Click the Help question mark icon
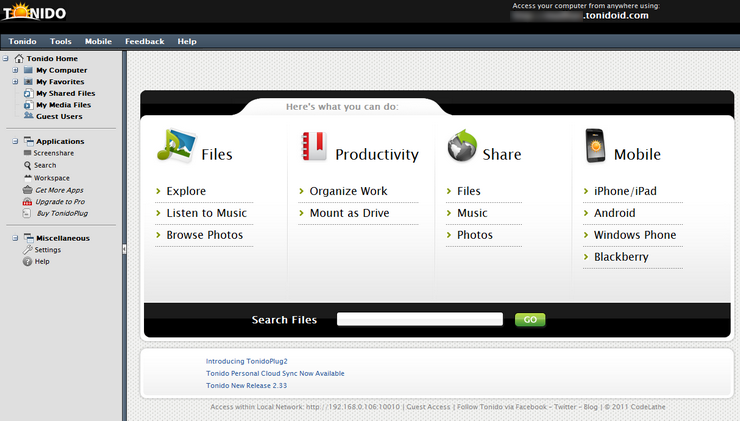The image size is (740, 421). pos(27,262)
